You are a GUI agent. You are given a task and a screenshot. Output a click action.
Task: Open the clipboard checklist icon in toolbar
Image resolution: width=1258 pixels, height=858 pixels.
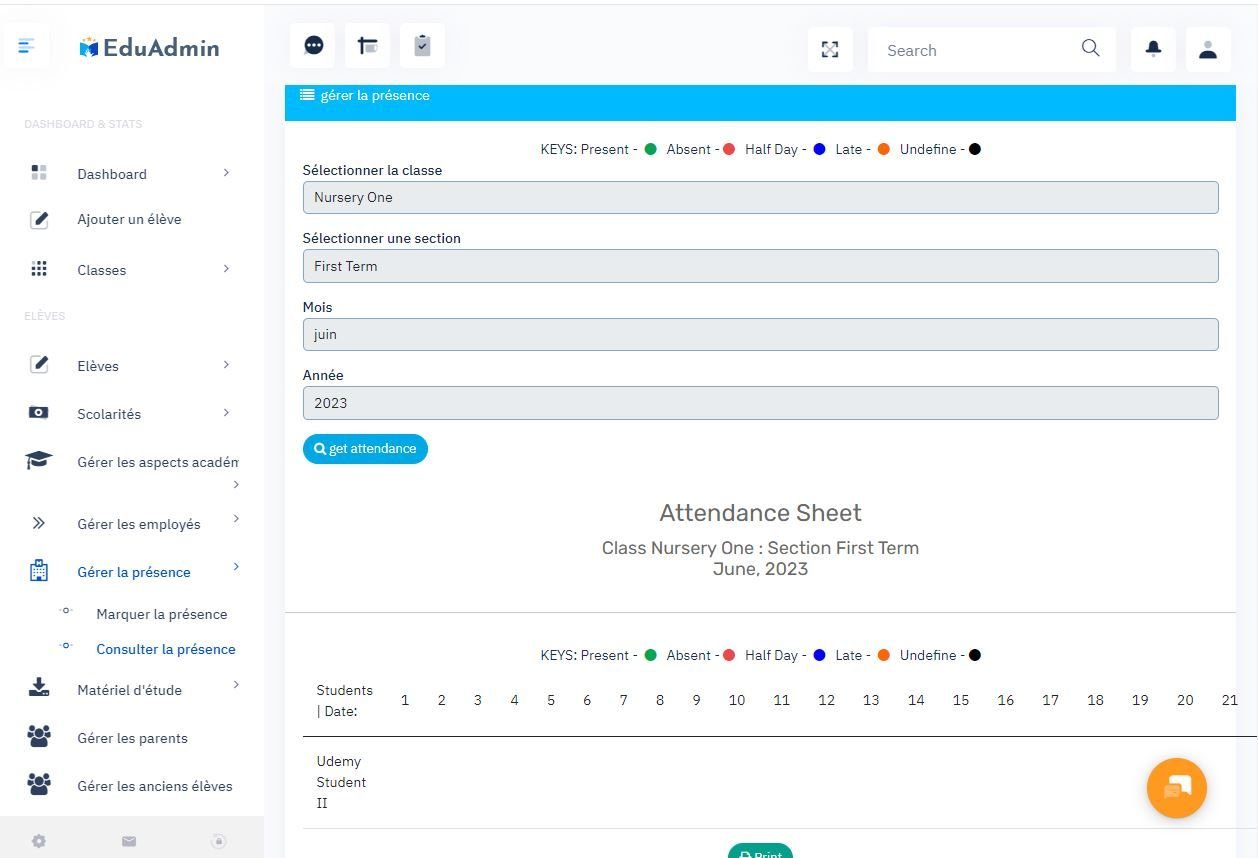point(422,46)
